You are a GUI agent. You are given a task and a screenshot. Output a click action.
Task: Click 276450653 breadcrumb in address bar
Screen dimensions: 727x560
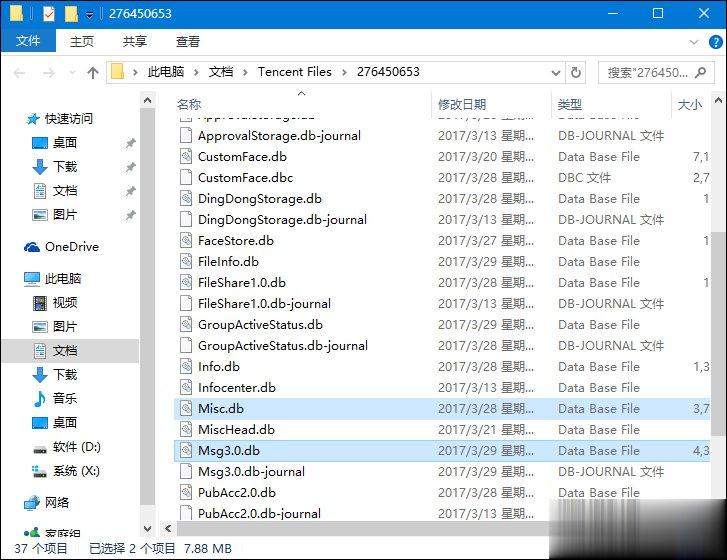pyautogui.click(x=388, y=72)
